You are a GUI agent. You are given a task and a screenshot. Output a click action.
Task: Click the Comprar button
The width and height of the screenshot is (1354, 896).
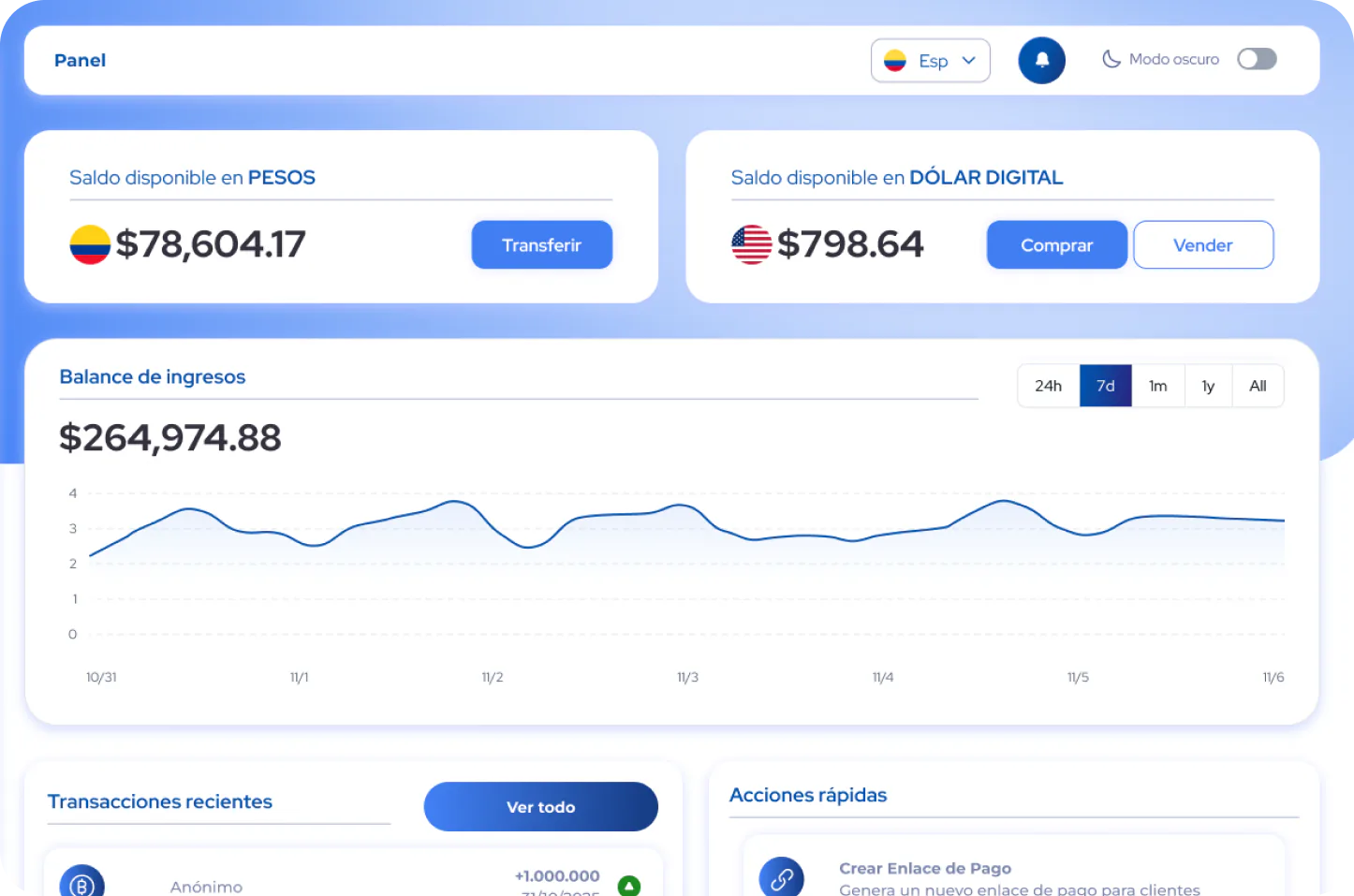[x=1057, y=244]
